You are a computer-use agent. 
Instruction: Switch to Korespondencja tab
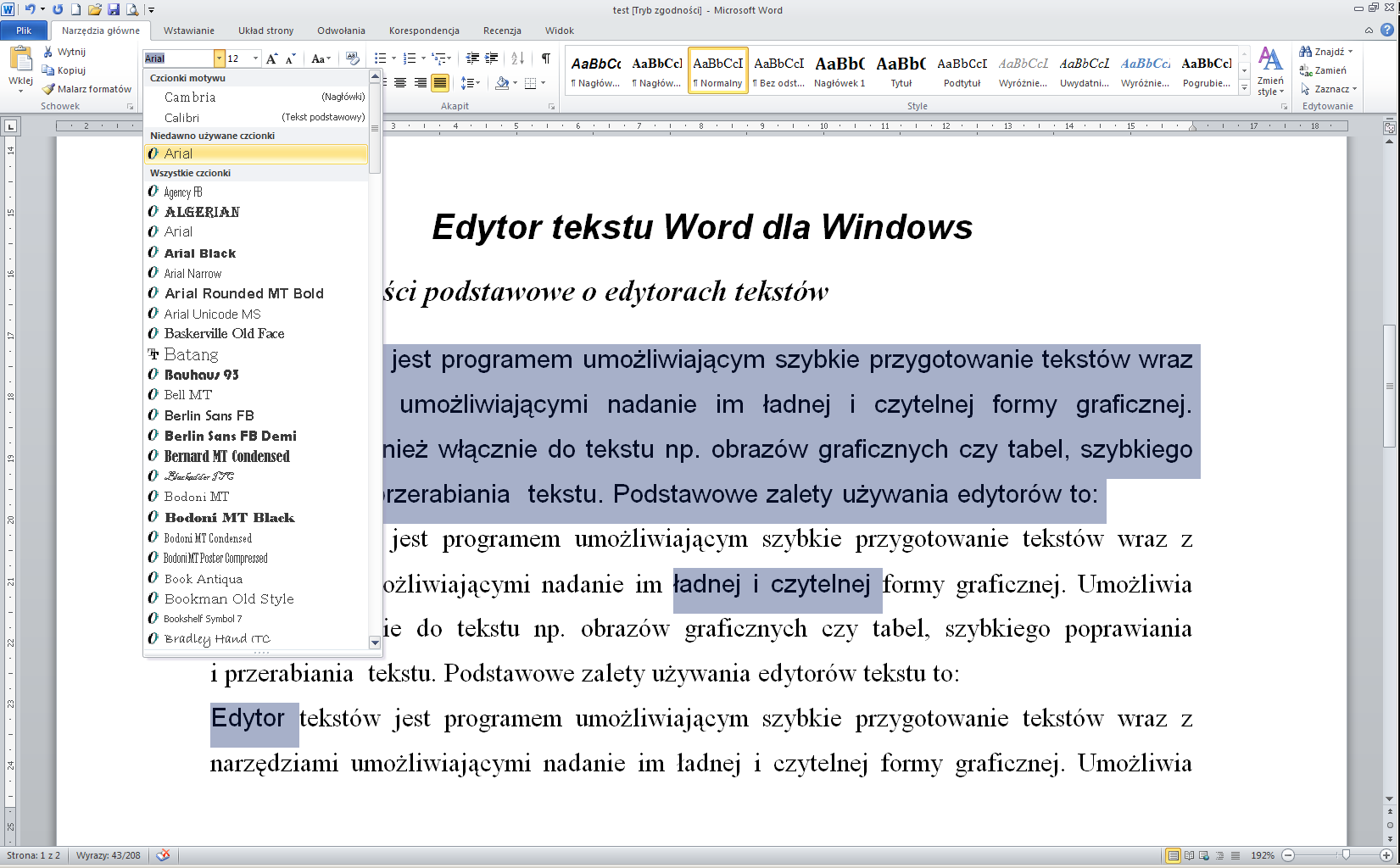[x=424, y=31]
